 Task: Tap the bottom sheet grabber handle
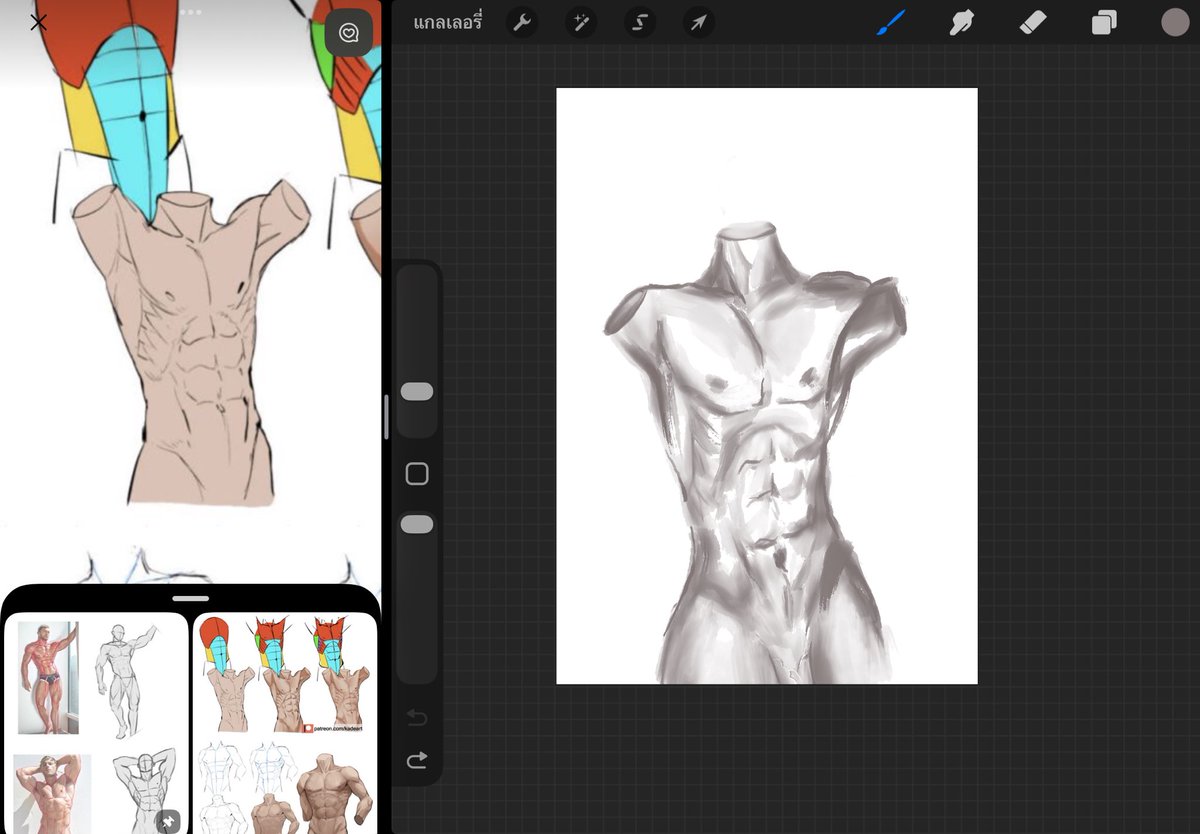(x=190, y=598)
